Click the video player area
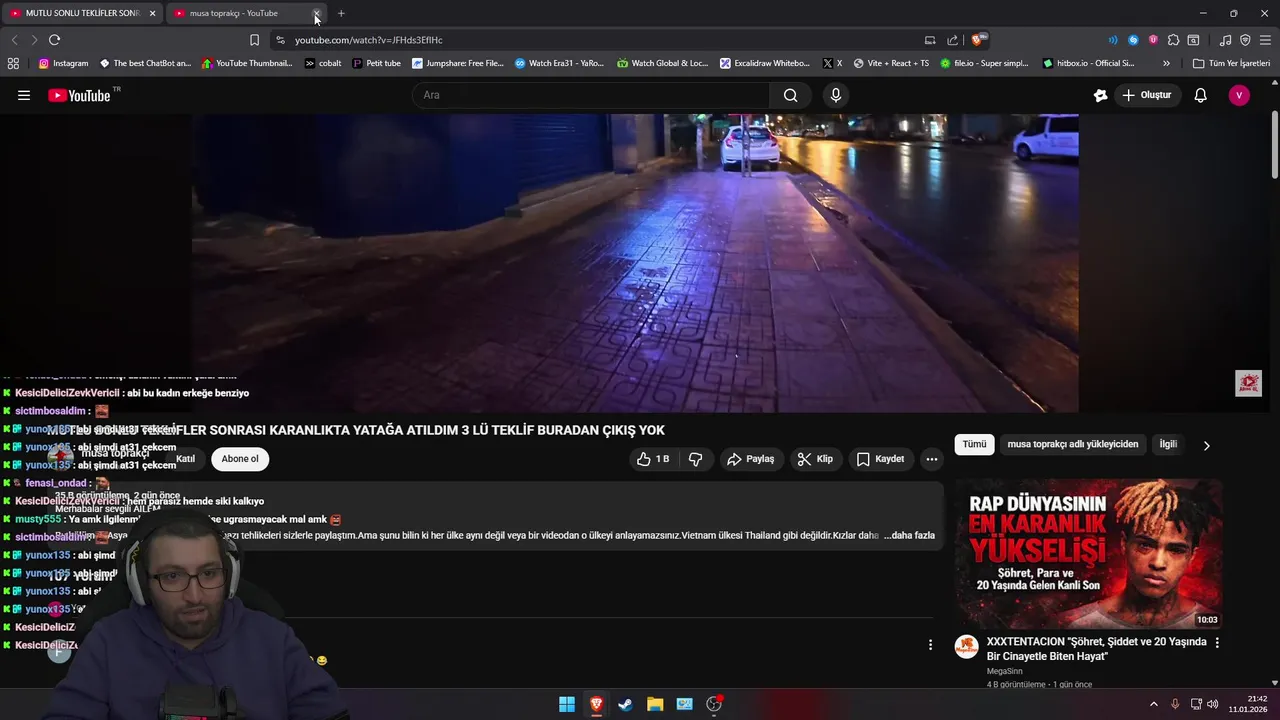The image size is (1280, 720). (635, 262)
